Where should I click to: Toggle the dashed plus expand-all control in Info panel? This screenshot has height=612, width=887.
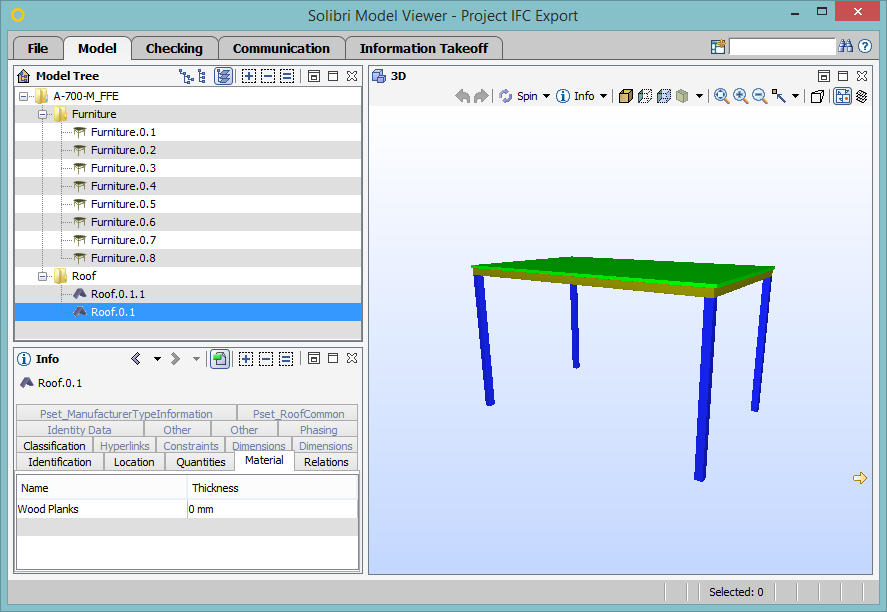pos(248,358)
